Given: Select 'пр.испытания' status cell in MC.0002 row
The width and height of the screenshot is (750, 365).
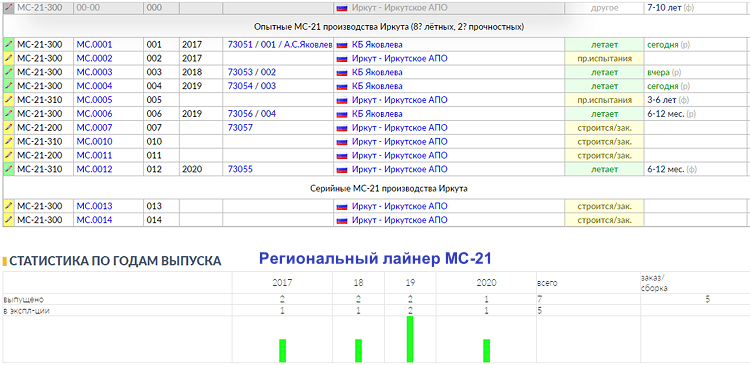Looking at the screenshot, I should (x=605, y=59).
